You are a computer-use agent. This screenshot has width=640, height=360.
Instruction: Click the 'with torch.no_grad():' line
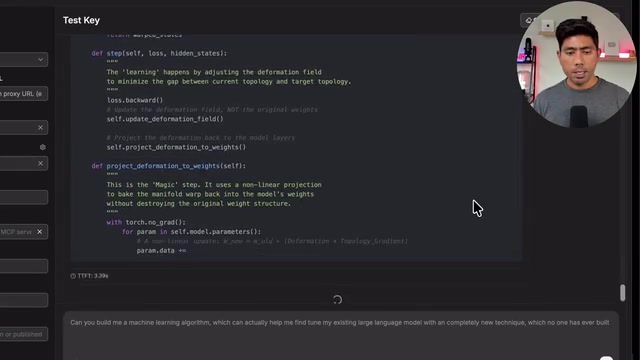[x=146, y=222]
